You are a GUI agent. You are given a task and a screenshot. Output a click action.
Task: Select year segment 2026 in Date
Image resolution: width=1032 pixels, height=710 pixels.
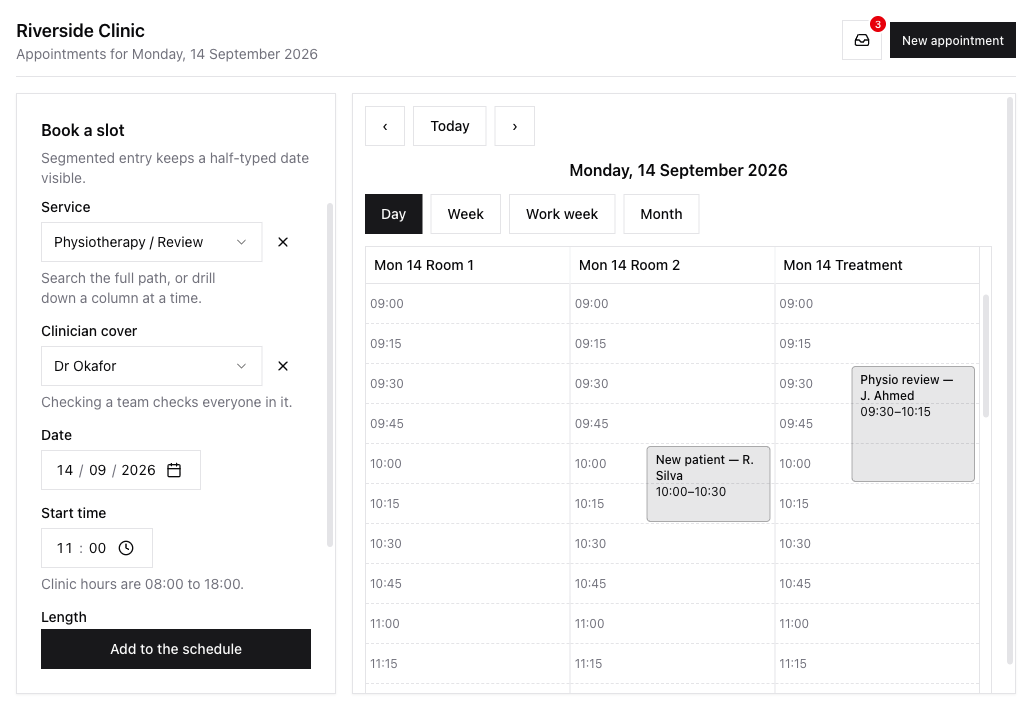click(x=138, y=470)
